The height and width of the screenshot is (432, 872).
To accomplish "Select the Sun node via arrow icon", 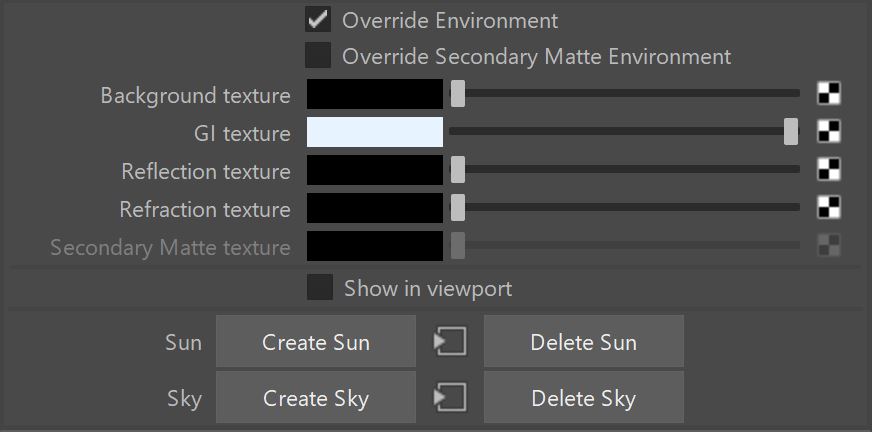I will coord(450,341).
